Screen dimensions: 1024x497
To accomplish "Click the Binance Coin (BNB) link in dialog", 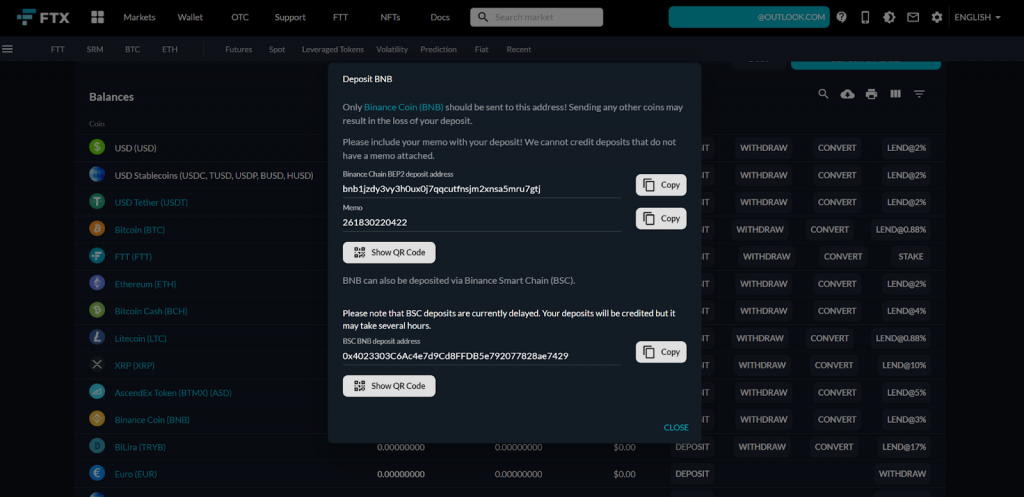I will [404, 107].
